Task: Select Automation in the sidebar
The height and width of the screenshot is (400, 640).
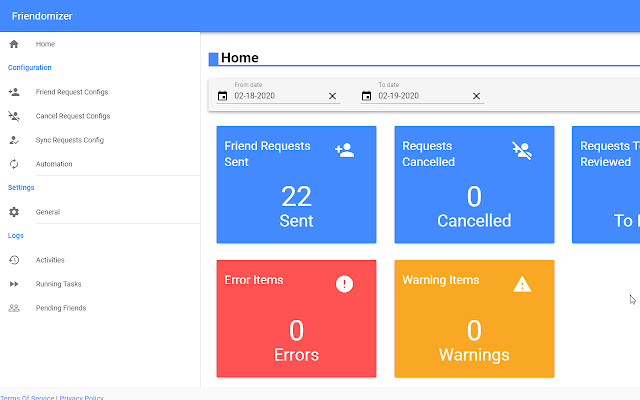Action: tap(54, 164)
